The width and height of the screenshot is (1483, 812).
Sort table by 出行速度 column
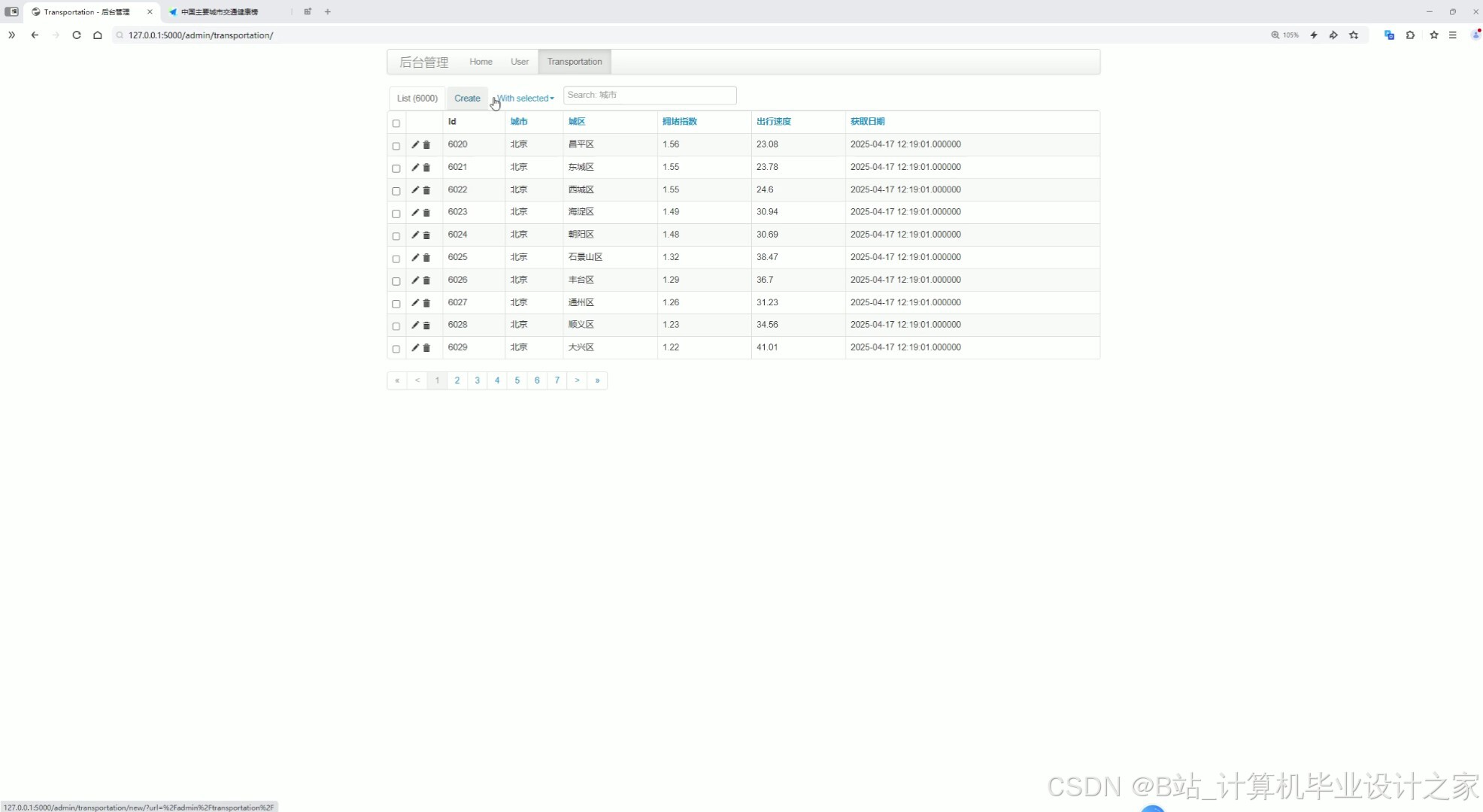pyautogui.click(x=774, y=121)
